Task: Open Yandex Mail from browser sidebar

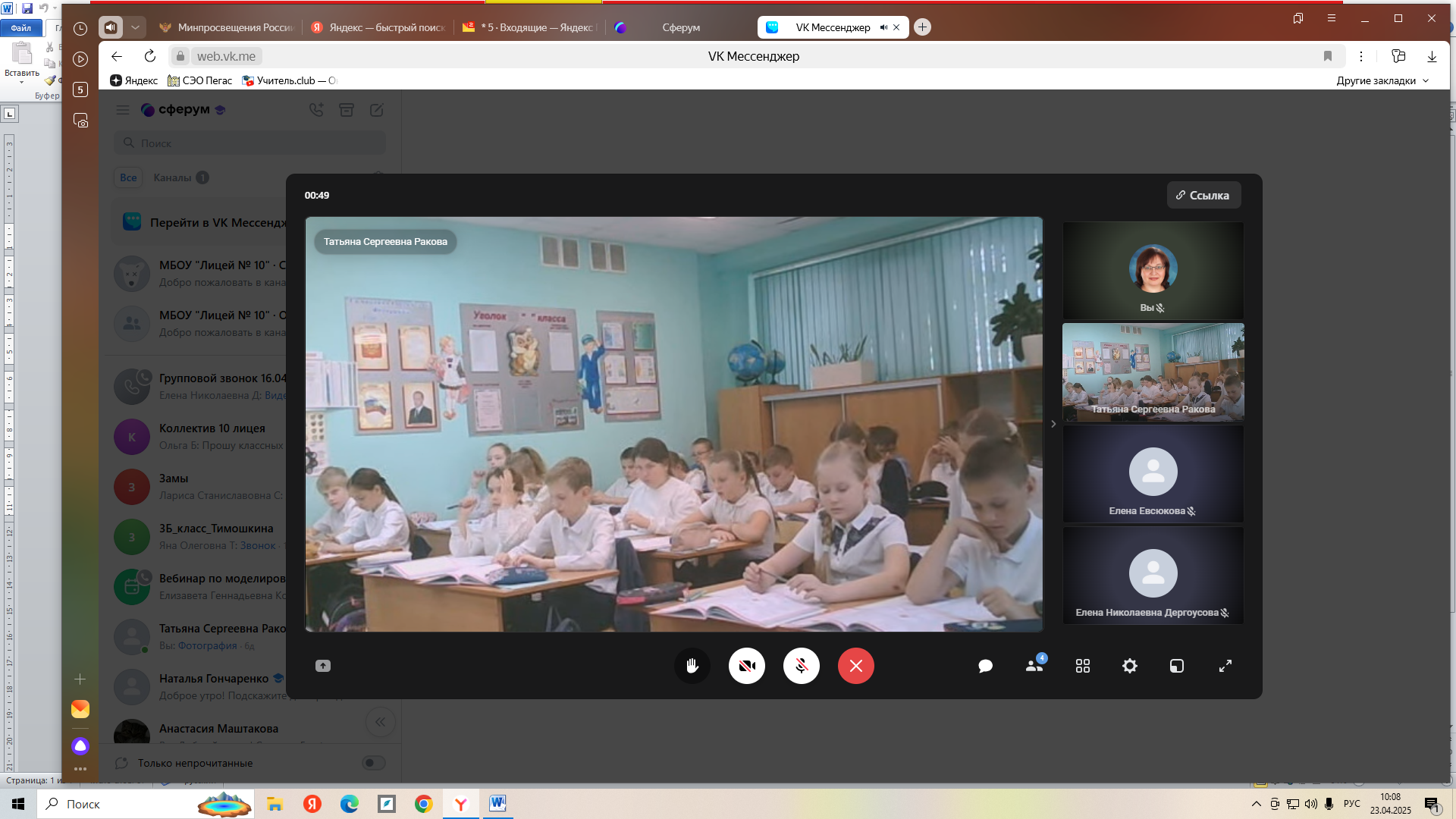Action: pos(80,709)
